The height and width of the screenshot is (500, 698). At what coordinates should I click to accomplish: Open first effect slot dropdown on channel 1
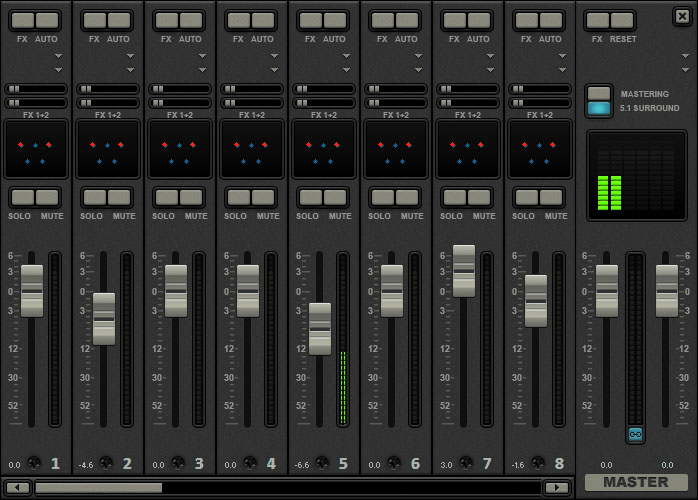tap(58, 56)
